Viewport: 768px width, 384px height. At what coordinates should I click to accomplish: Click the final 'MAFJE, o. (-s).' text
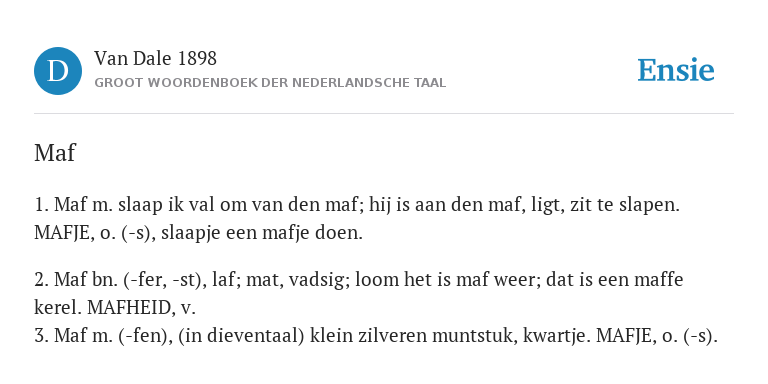tap(657, 336)
